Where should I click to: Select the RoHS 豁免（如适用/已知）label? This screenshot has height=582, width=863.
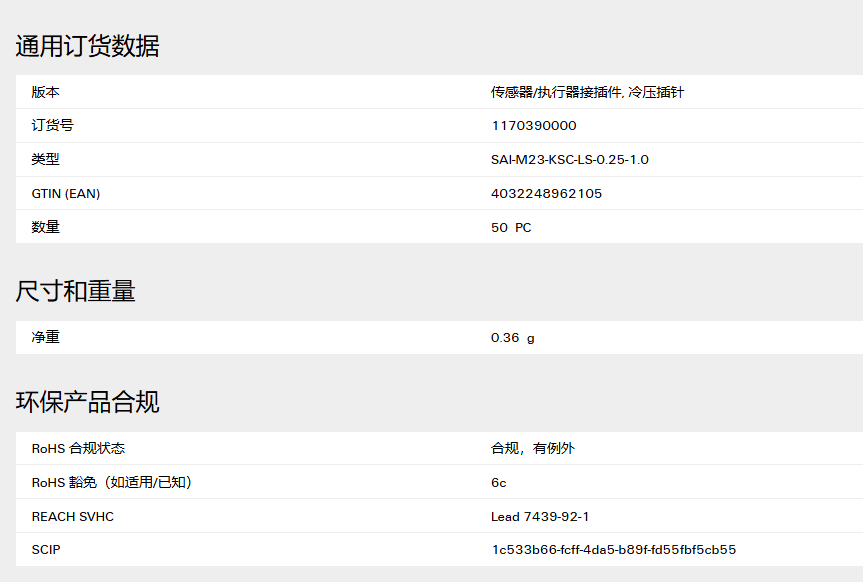(112, 482)
